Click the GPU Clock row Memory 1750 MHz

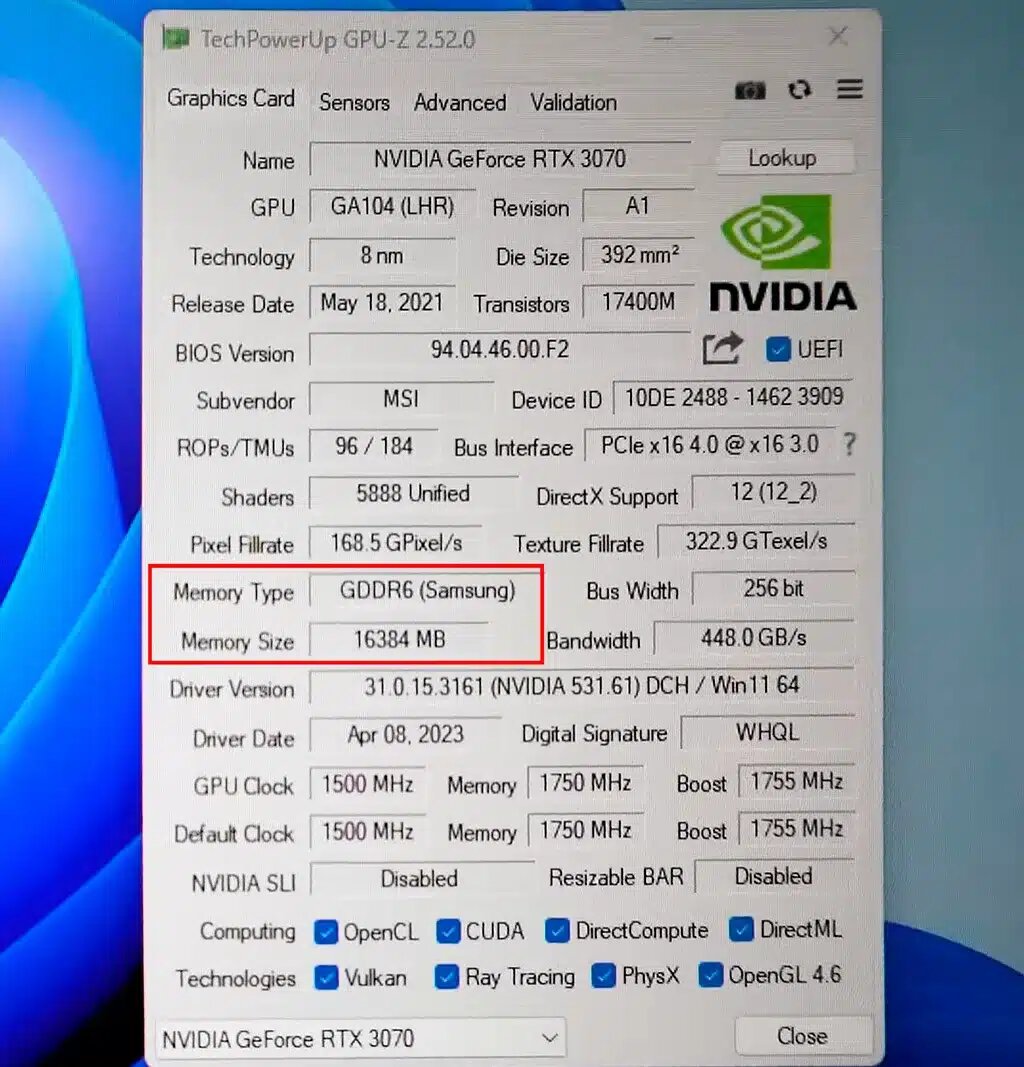[585, 783]
